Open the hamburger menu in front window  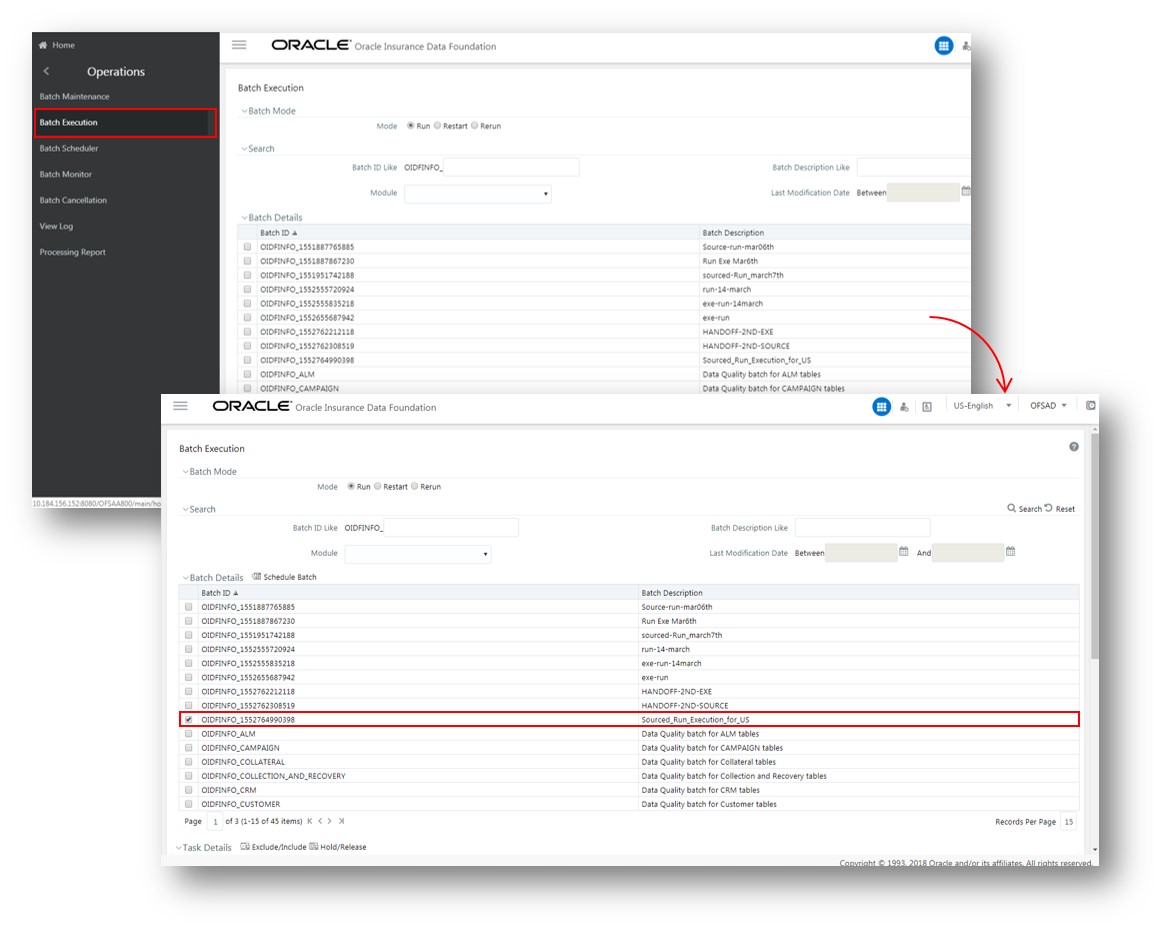(x=180, y=406)
